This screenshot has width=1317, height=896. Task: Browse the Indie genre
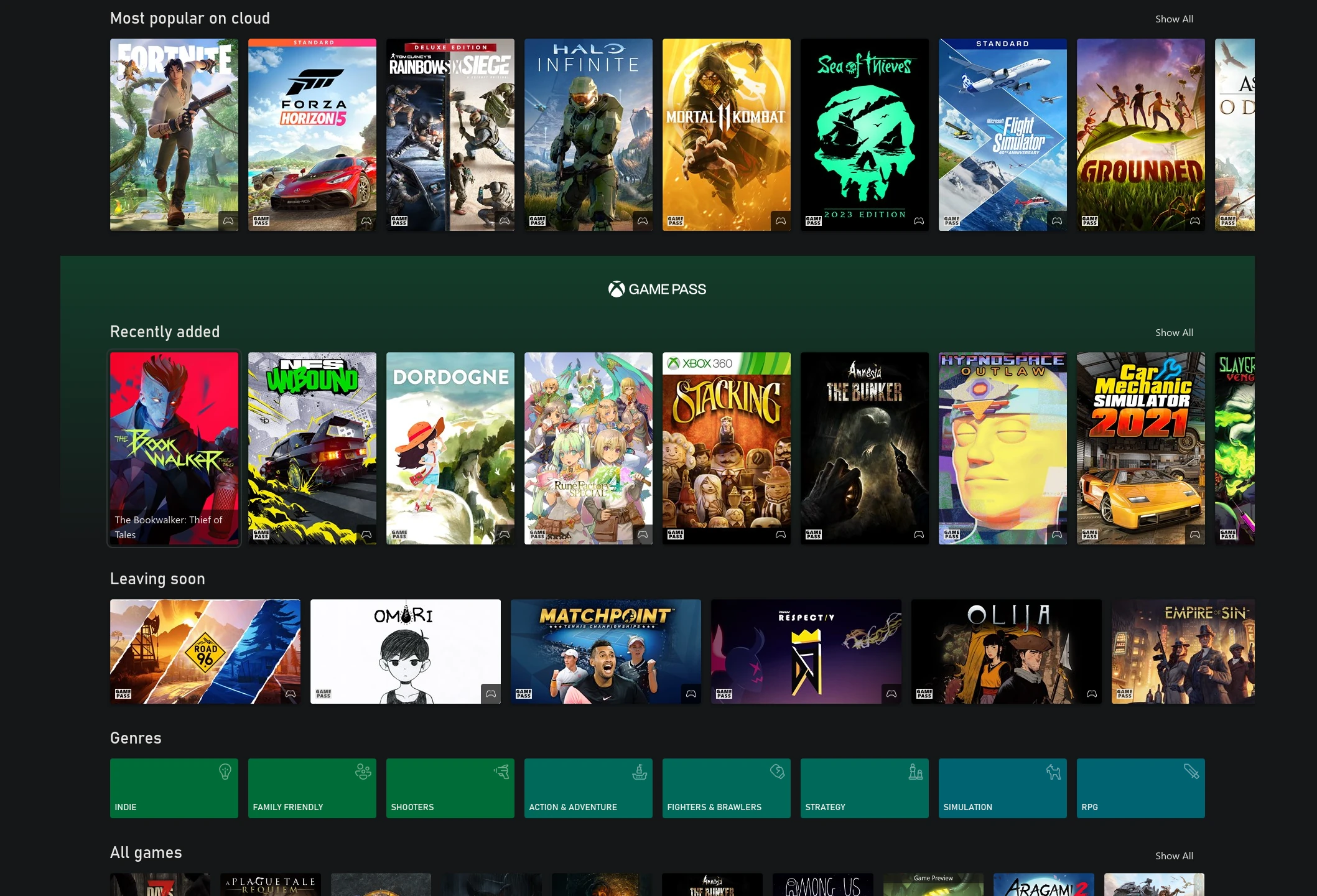pyautogui.click(x=174, y=788)
